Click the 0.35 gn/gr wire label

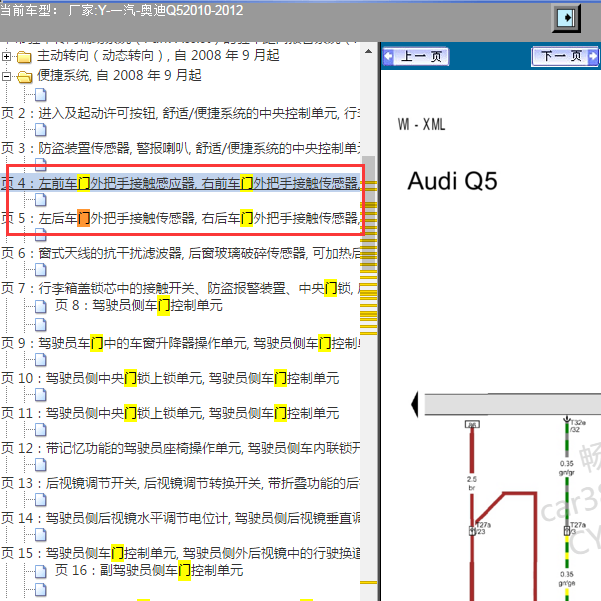567,468
